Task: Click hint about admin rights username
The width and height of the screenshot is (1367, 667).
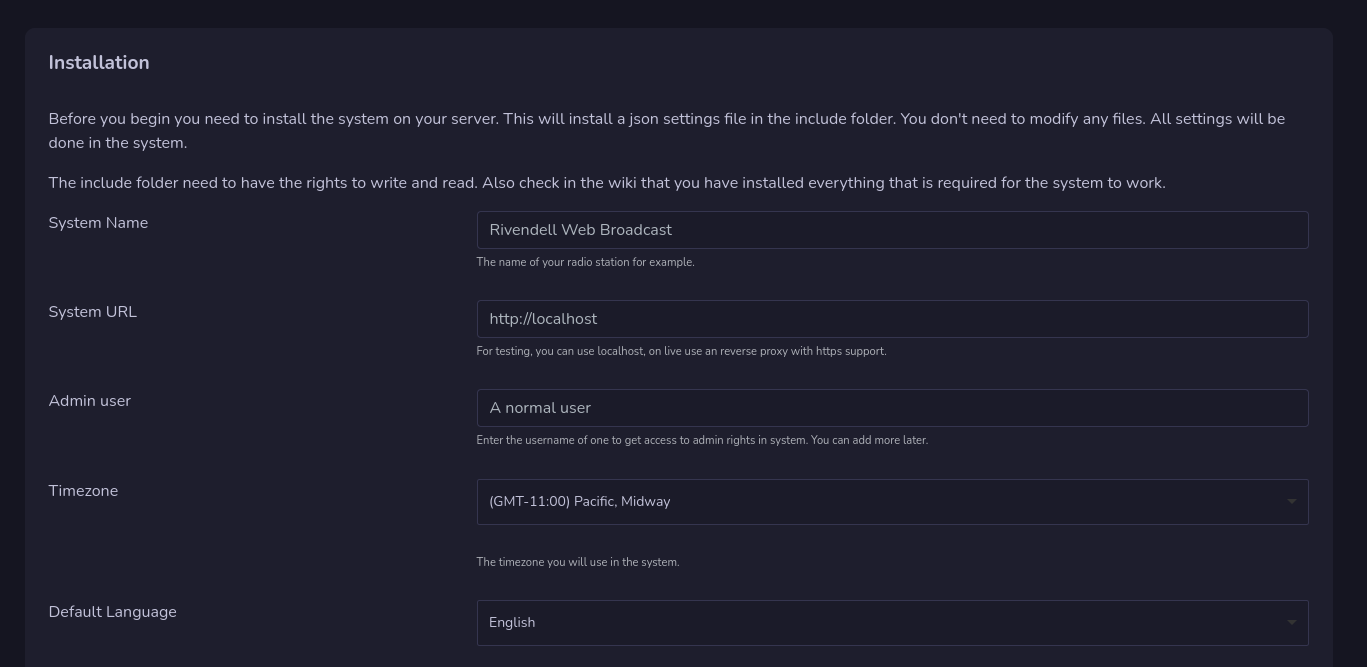Action: click(702, 440)
